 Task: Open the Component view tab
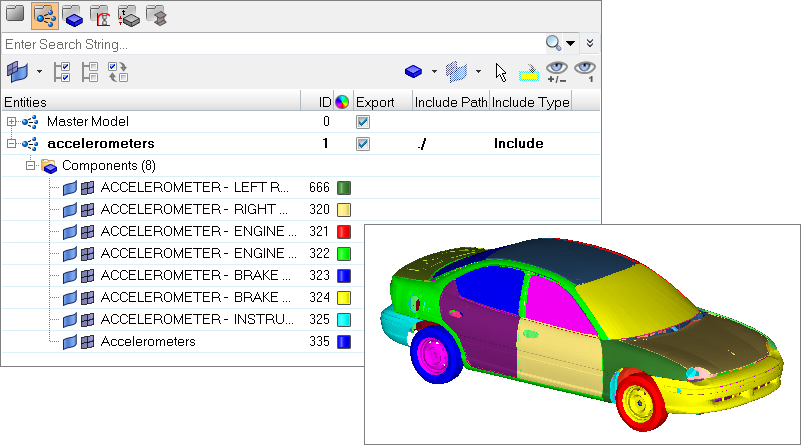click(x=73, y=16)
